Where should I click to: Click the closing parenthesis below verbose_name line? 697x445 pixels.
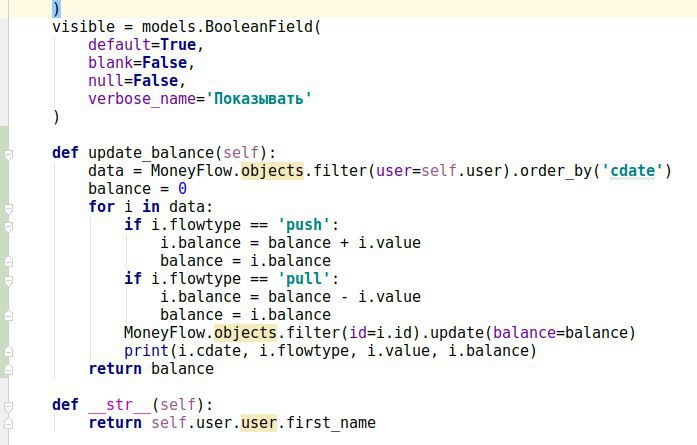tap(56, 117)
